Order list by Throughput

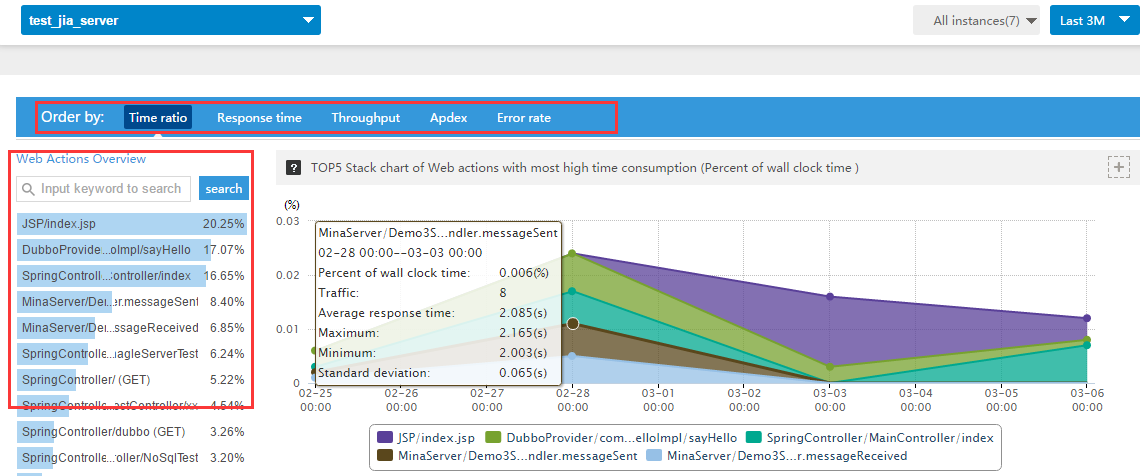366,118
